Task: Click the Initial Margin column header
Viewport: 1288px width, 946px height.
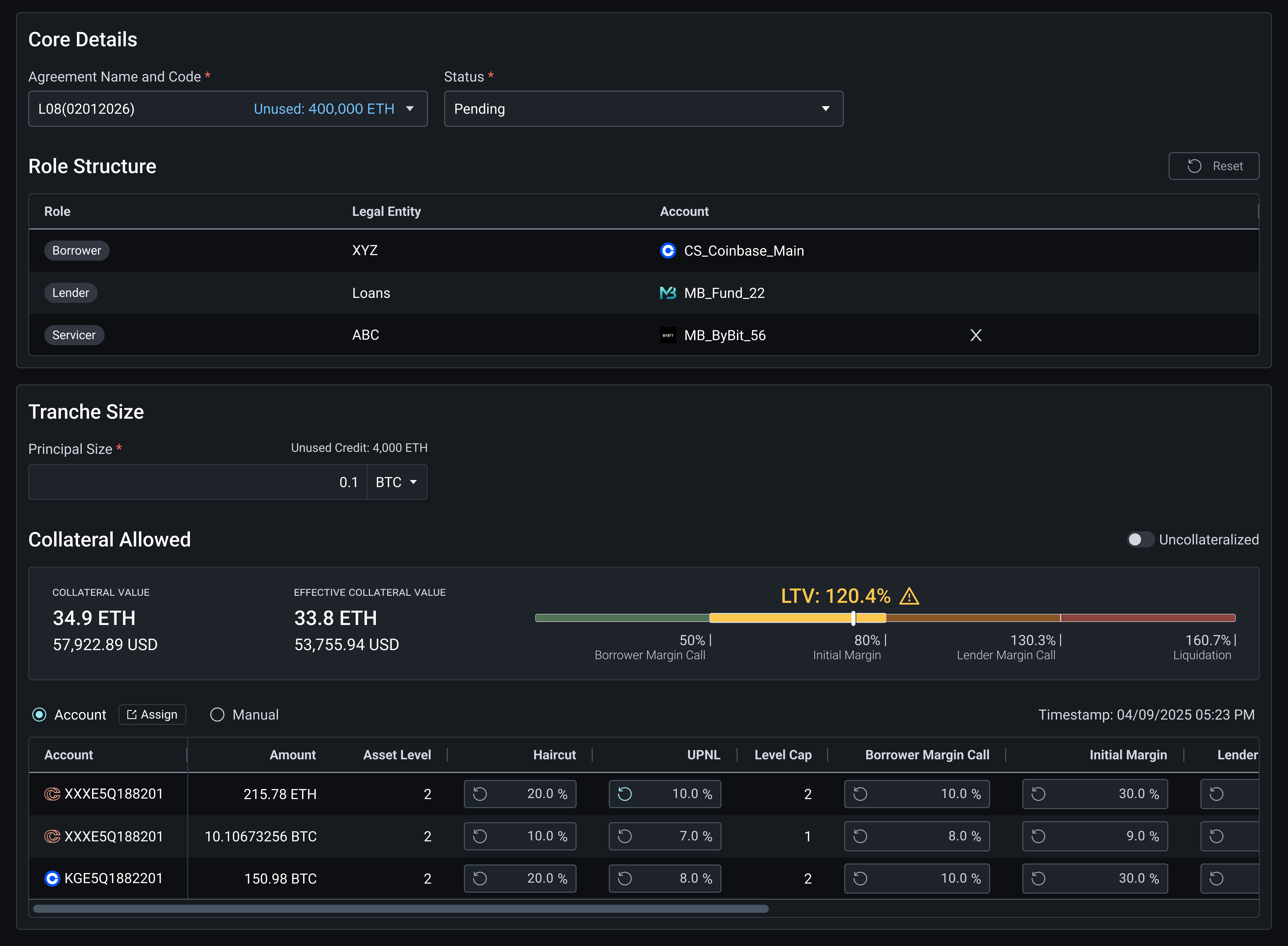Action: [1128, 755]
